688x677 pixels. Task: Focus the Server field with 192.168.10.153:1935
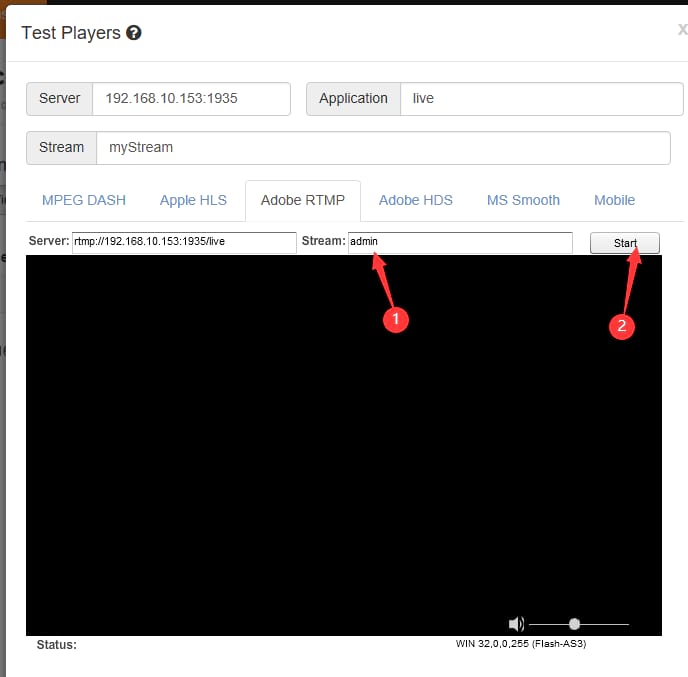[190, 99]
